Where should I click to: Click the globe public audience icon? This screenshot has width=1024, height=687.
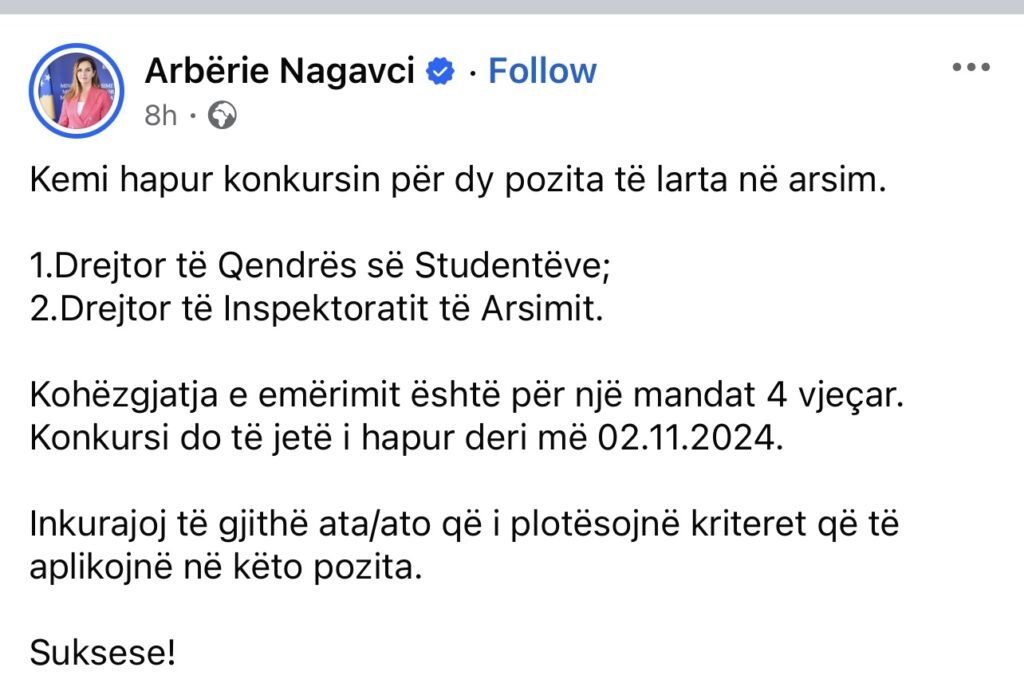pyautogui.click(x=221, y=116)
